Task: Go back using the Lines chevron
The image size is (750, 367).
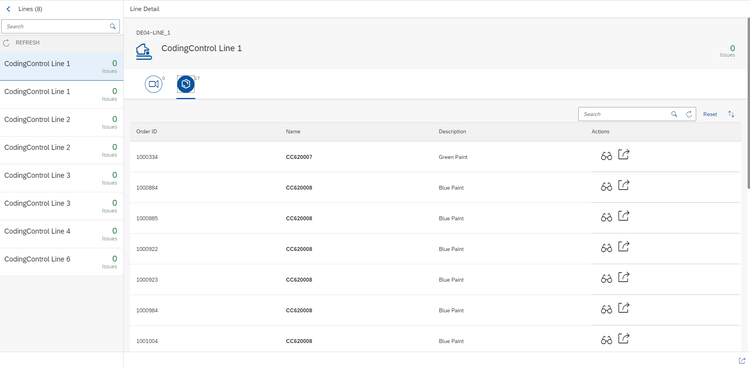Action: pyautogui.click(x=8, y=9)
